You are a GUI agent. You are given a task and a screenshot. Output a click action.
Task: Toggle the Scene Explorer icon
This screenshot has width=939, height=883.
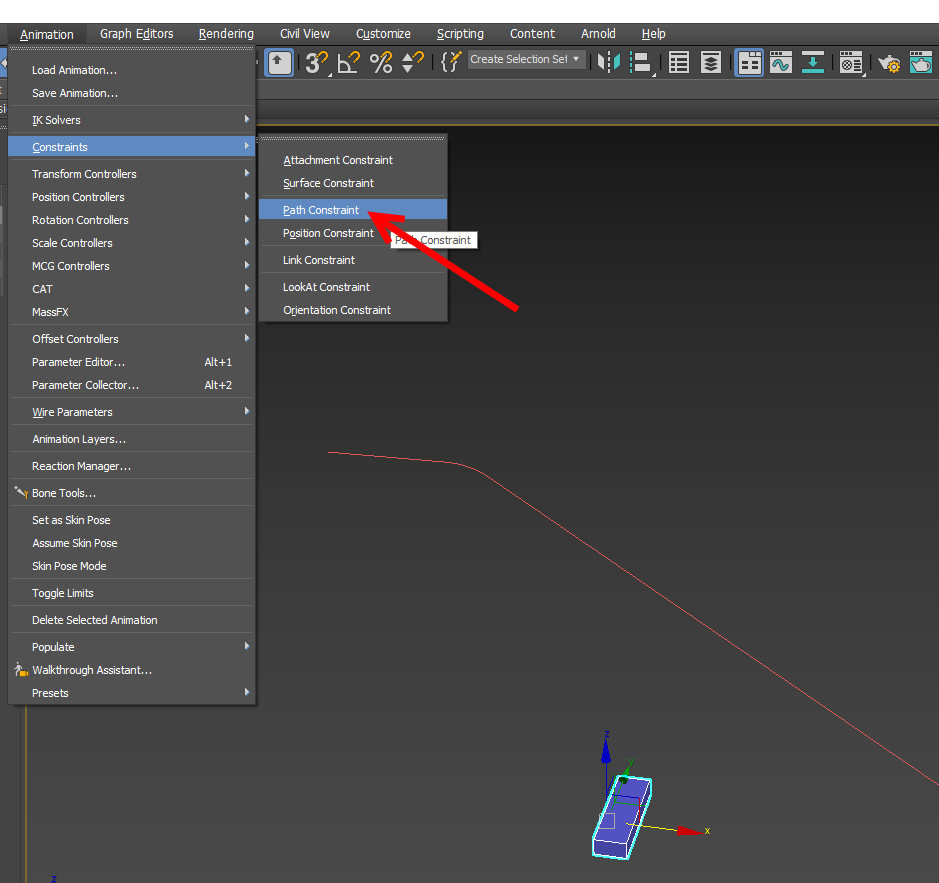coord(678,62)
